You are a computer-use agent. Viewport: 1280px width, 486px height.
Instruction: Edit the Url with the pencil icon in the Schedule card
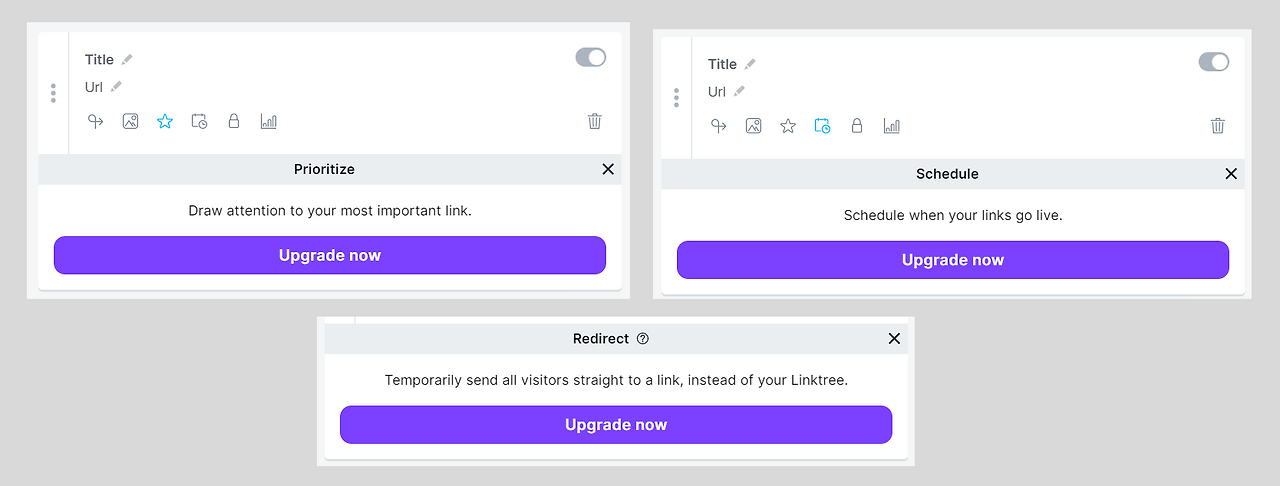pos(739,92)
